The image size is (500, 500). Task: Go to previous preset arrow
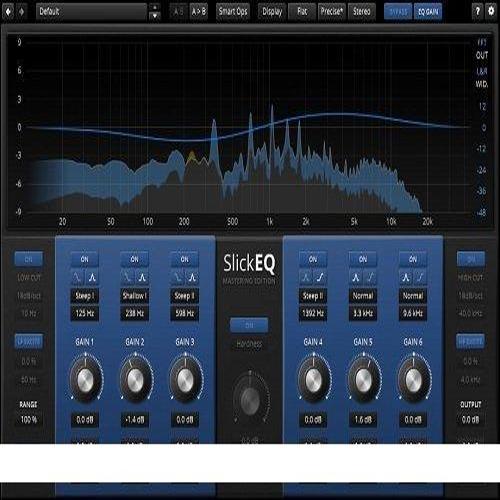pos(8,12)
